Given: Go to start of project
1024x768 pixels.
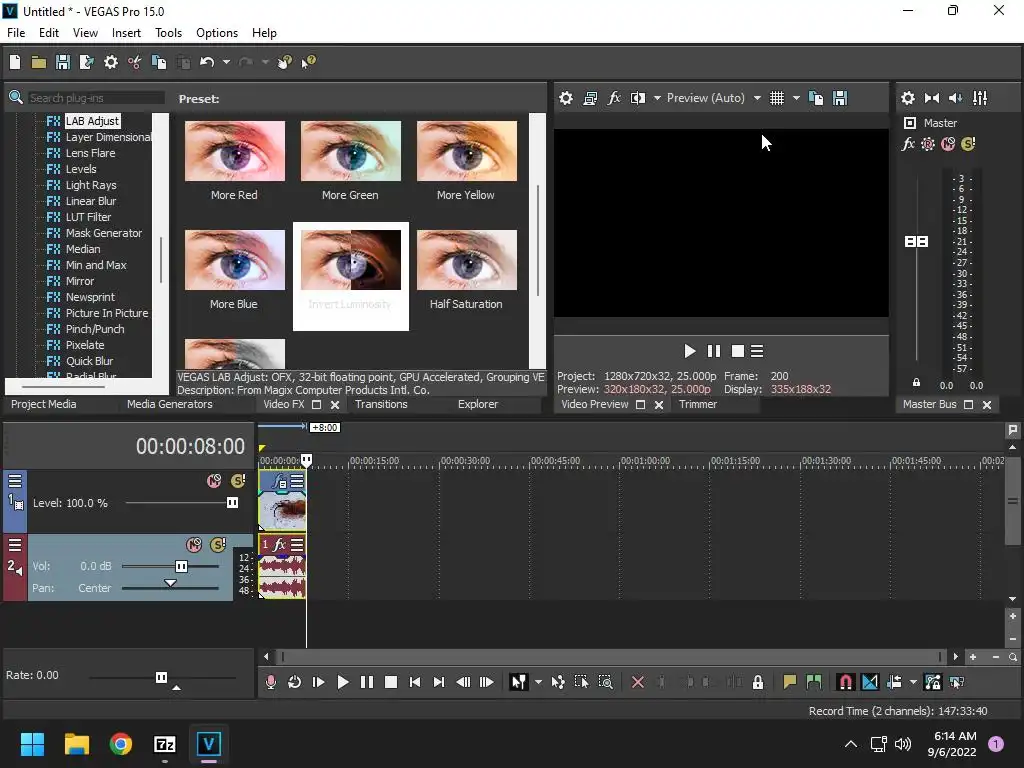Looking at the screenshot, I should 415,682.
